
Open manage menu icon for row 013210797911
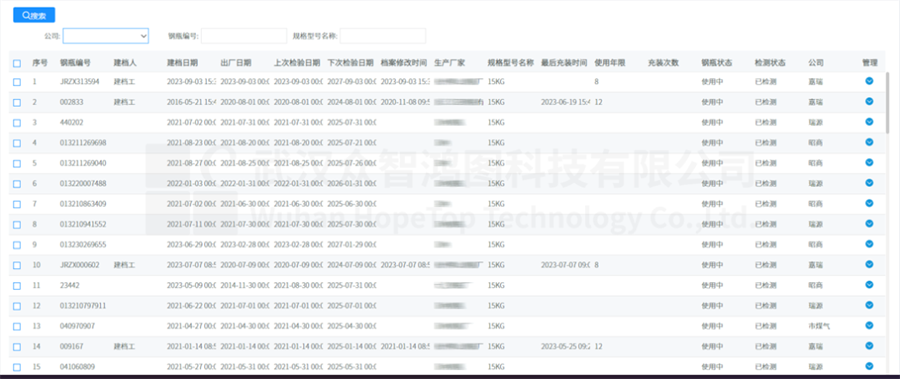(x=869, y=305)
